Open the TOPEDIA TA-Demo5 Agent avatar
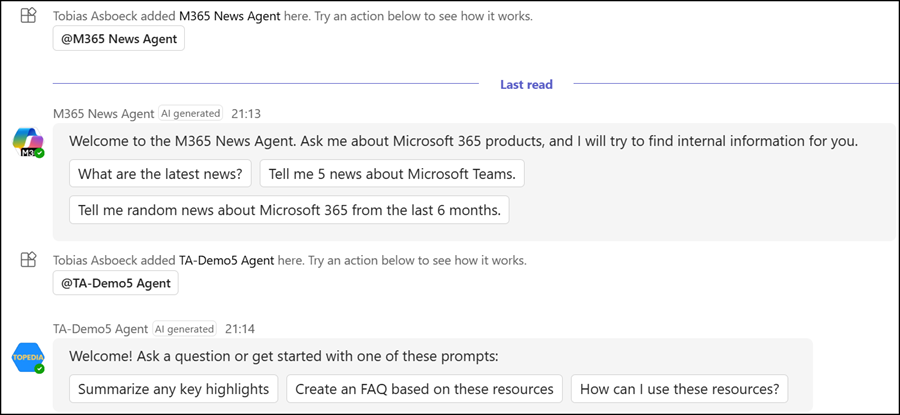 (x=28, y=358)
